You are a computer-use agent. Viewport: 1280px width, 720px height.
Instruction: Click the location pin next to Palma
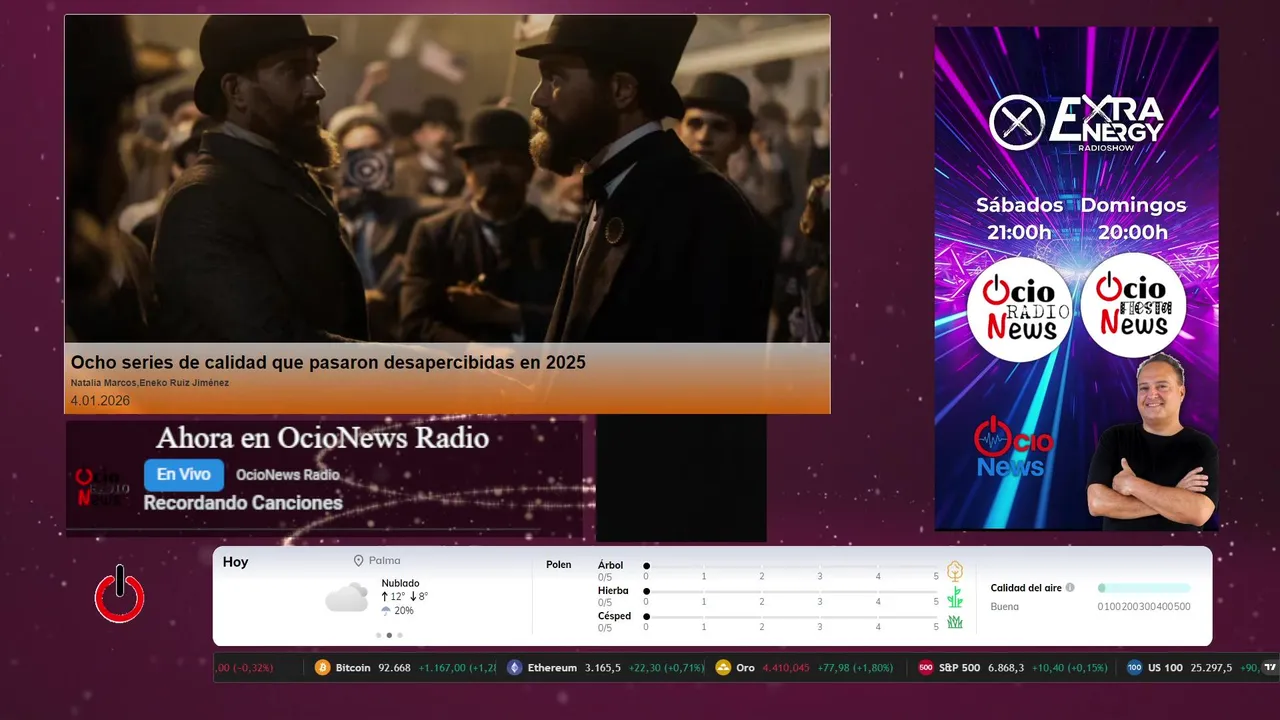click(359, 561)
